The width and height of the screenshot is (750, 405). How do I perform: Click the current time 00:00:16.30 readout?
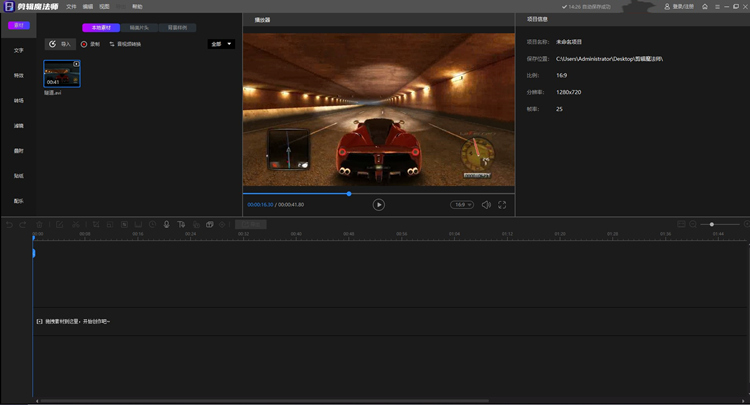[260, 205]
